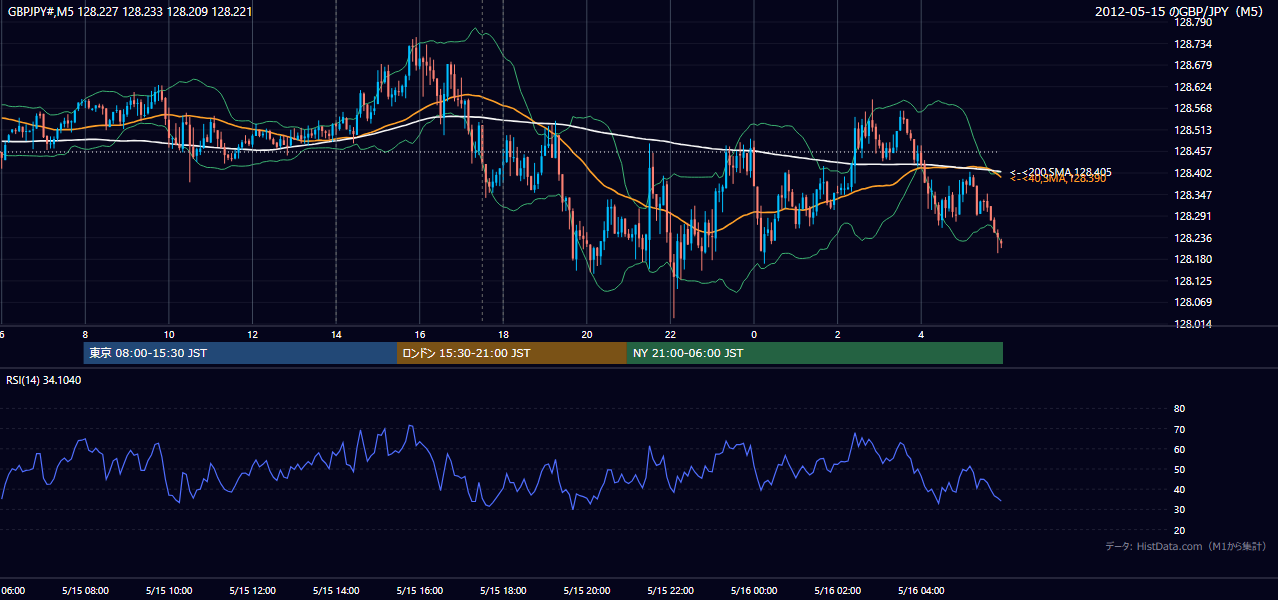Click the データ: HistData.com source credit
Viewport: 1278px width, 600px height.
coord(1186,546)
